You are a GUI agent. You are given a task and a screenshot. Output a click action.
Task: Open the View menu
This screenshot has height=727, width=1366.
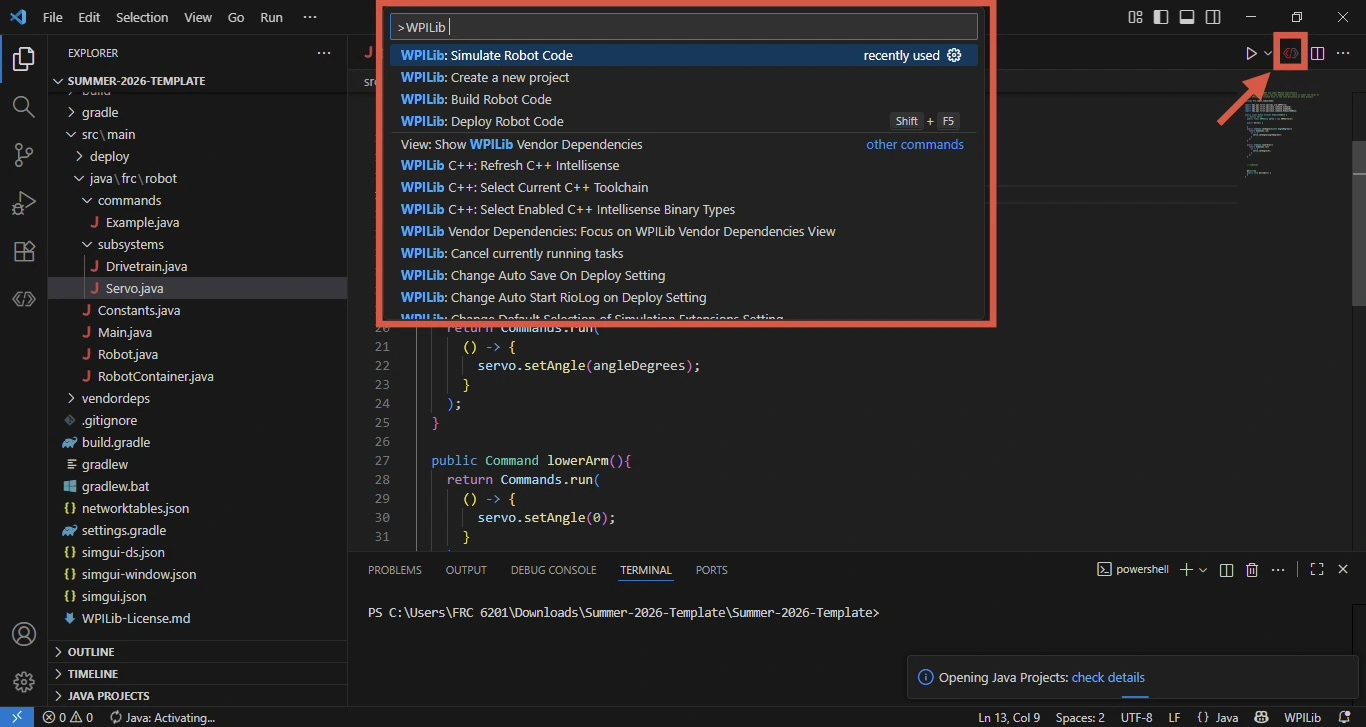point(198,17)
